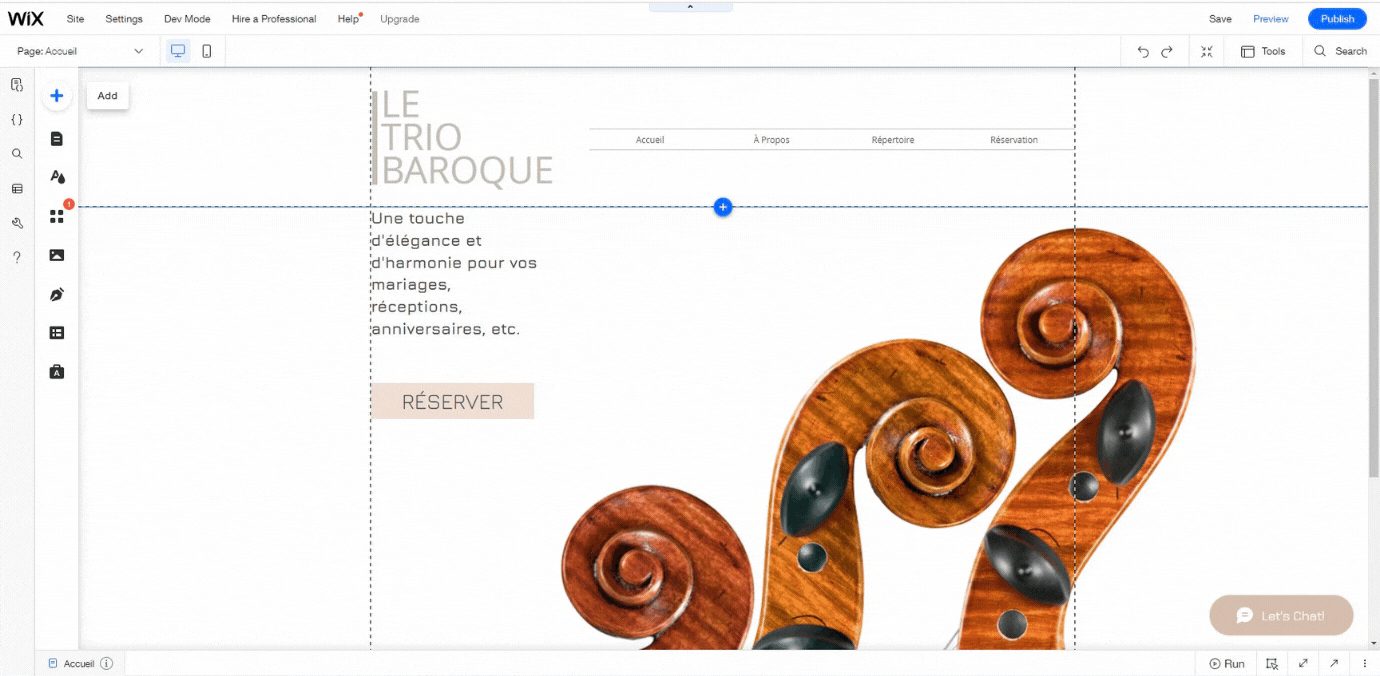Switch to desktop view

pos(178,51)
